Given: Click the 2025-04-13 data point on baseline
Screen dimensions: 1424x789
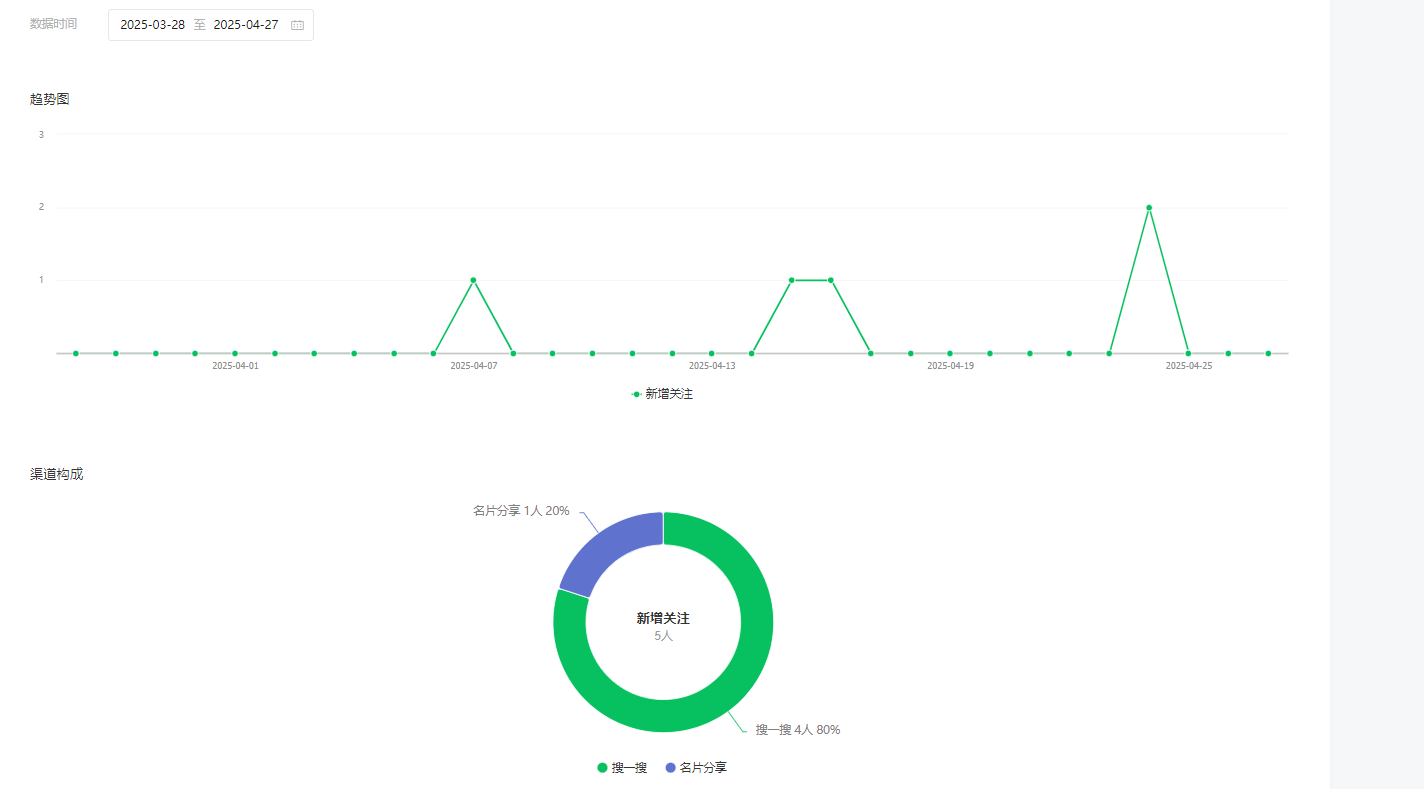Looking at the screenshot, I should click(x=712, y=353).
